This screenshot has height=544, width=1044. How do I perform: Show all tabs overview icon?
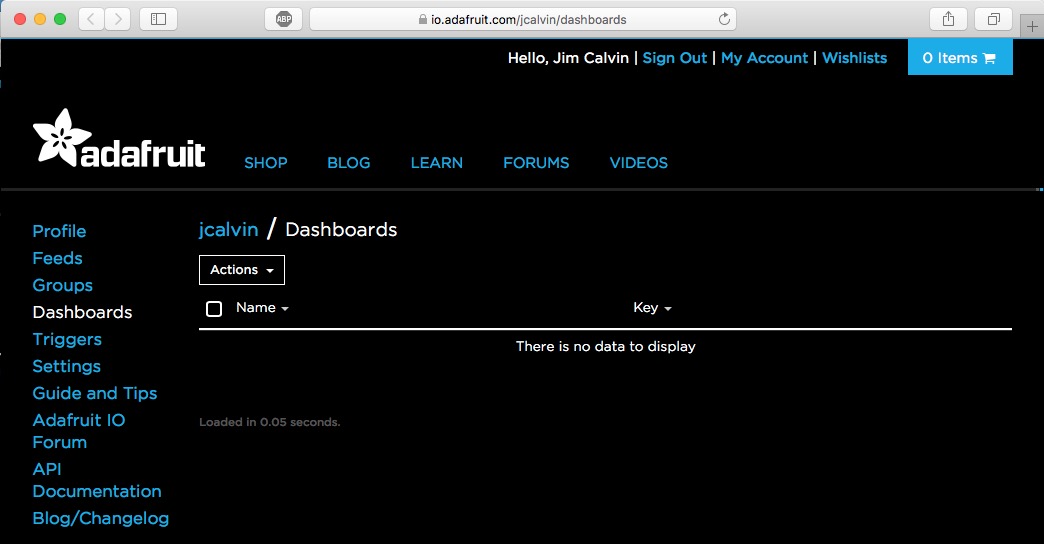tap(993, 19)
